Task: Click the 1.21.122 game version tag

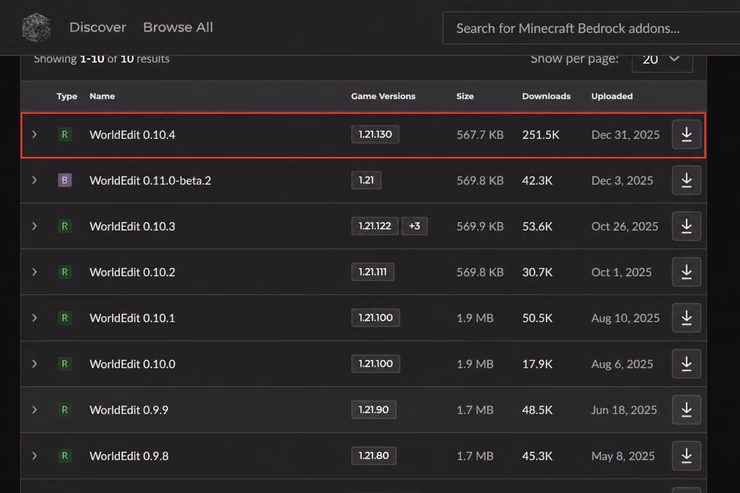Action: 375,226
